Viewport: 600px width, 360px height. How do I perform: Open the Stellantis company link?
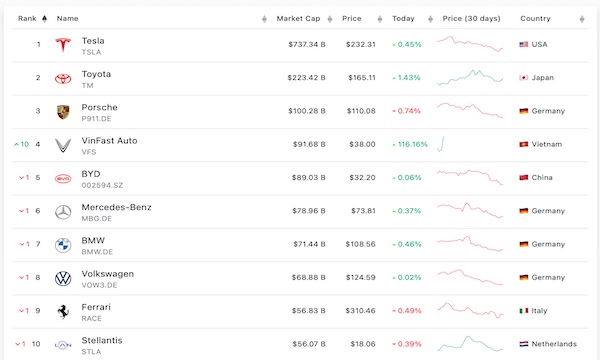[x=102, y=340]
